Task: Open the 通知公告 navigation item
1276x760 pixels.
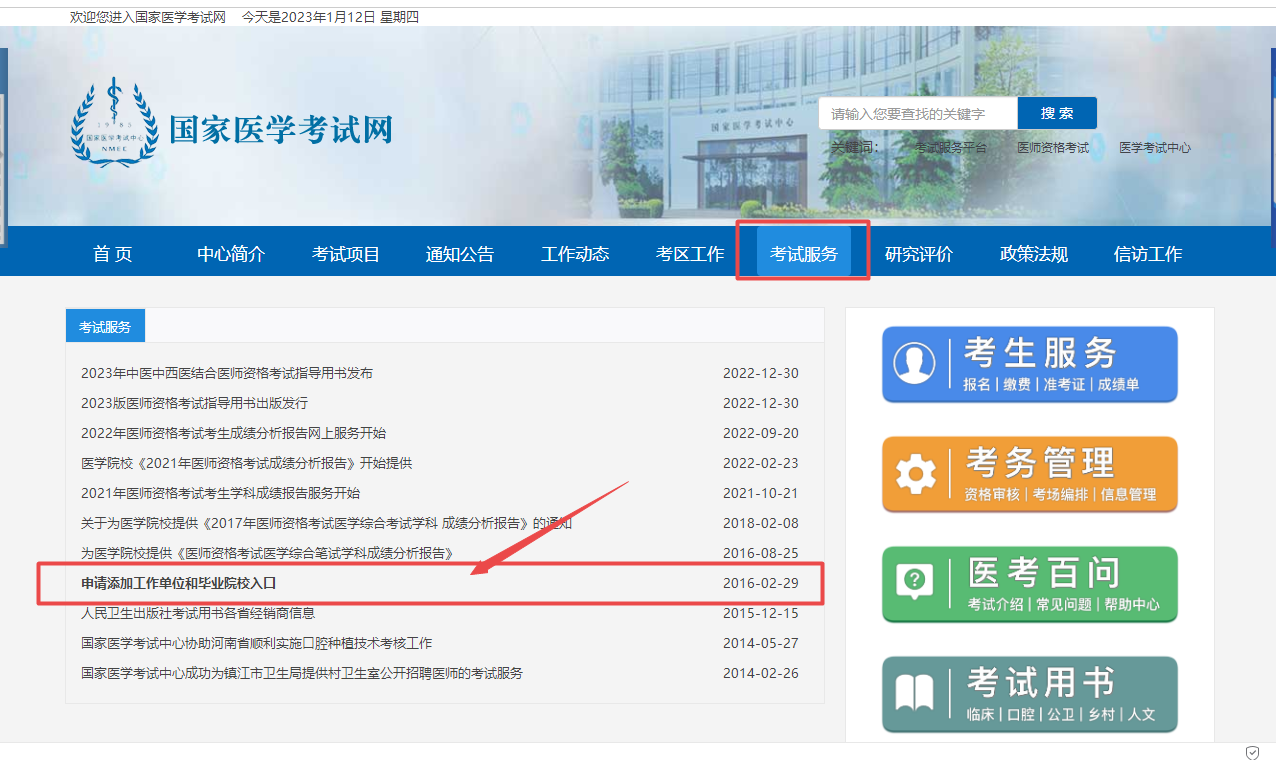Action: click(459, 254)
